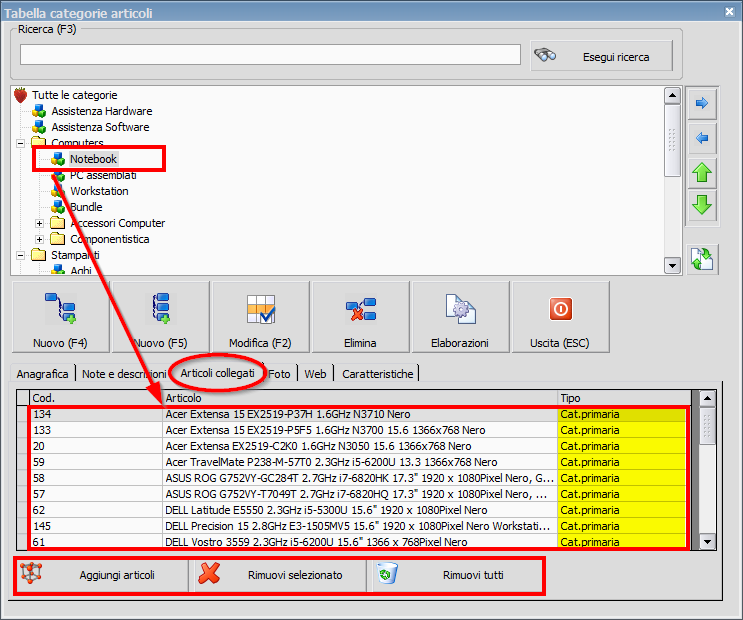Select row Acer Extensa 15 EX2519-P37H
The image size is (743, 620).
click(358, 414)
